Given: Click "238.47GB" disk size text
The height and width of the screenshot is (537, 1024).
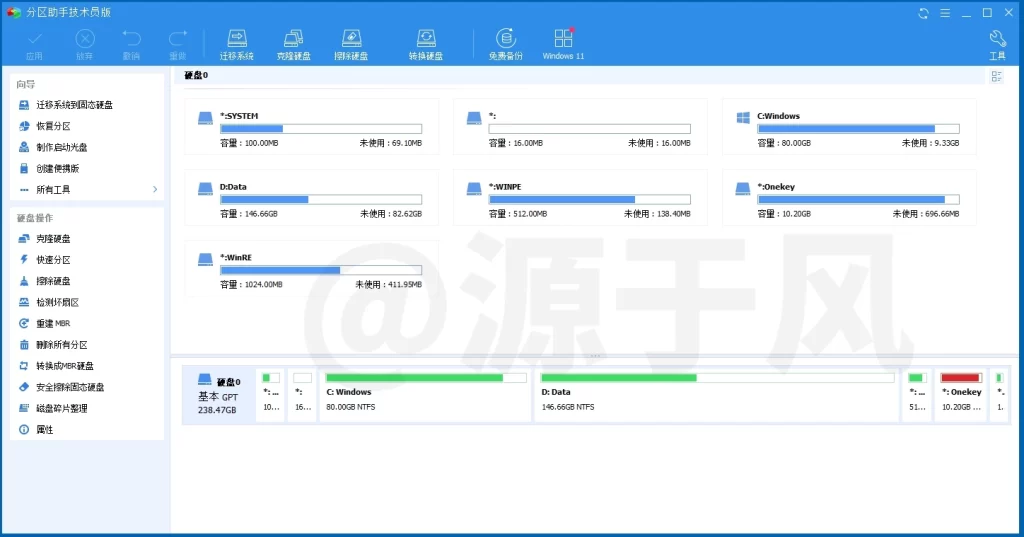Looking at the screenshot, I should coord(217,410).
